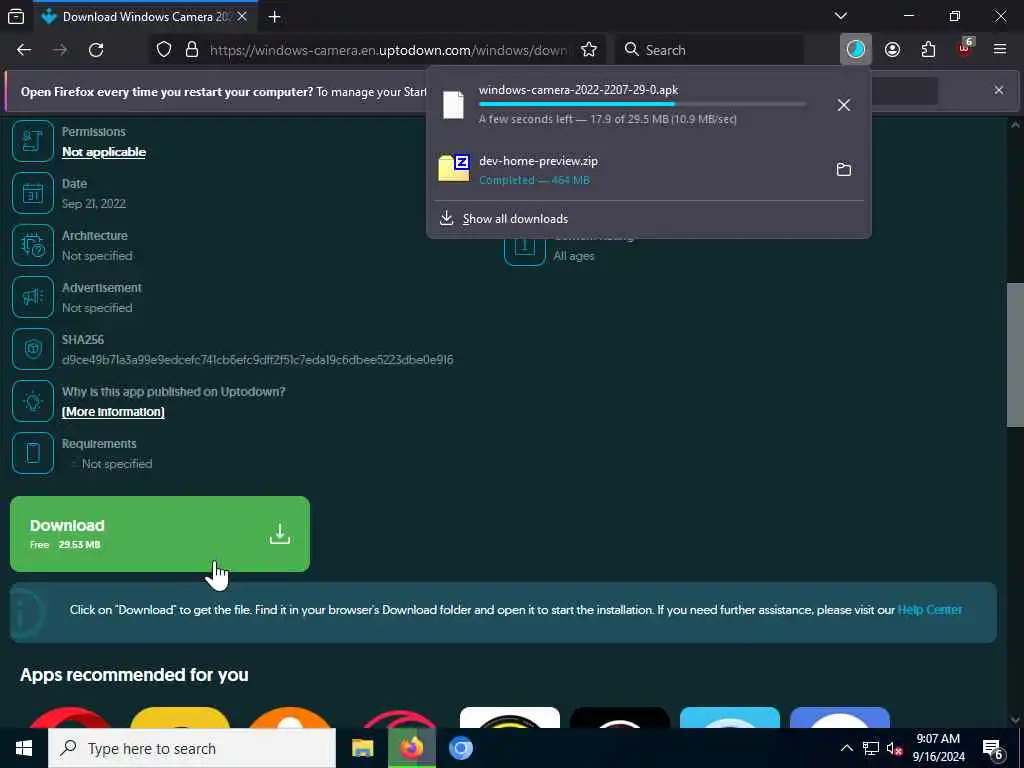Open the Firefox hamburger application menu
The width and height of the screenshot is (1024, 768).
(1000, 50)
